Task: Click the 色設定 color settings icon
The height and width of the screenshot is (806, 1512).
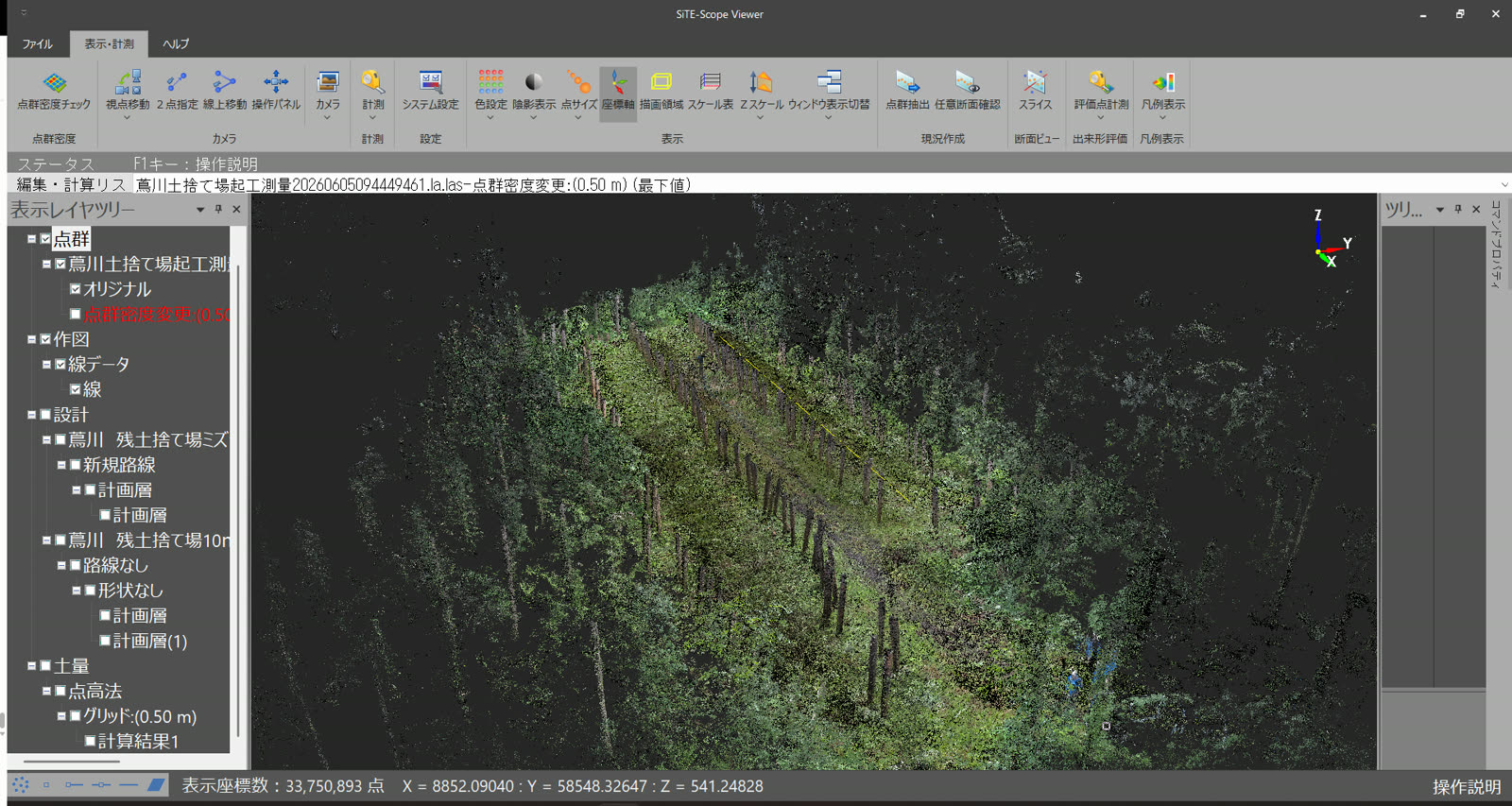Action: (490, 93)
